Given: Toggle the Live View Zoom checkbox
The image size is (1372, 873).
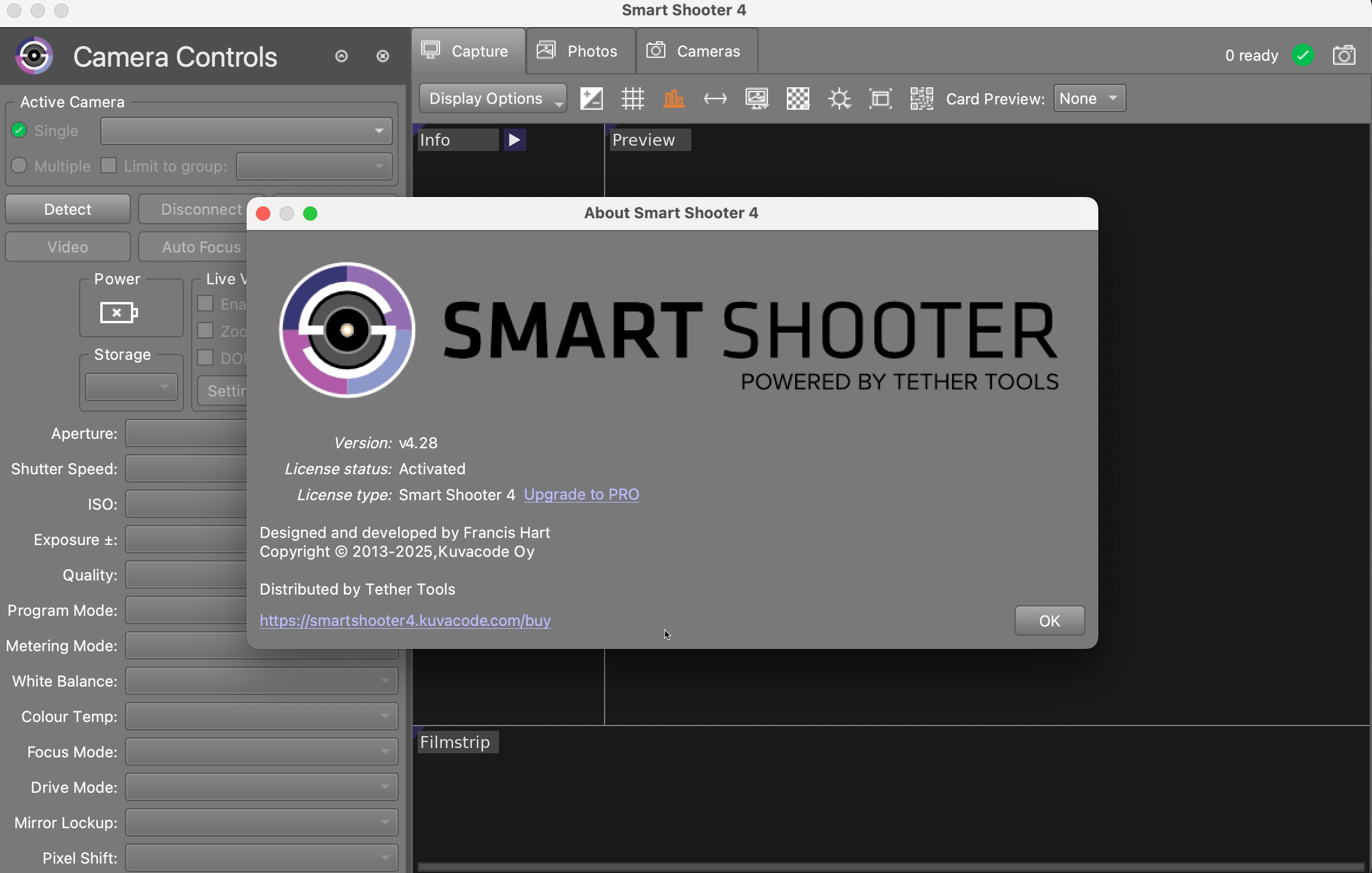Looking at the screenshot, I should tap(205, 331).
